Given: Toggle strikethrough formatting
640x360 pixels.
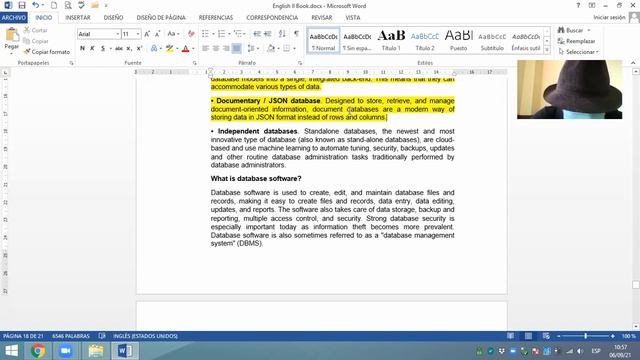Looking at the screenshot, I should click(x=119, y=48).
